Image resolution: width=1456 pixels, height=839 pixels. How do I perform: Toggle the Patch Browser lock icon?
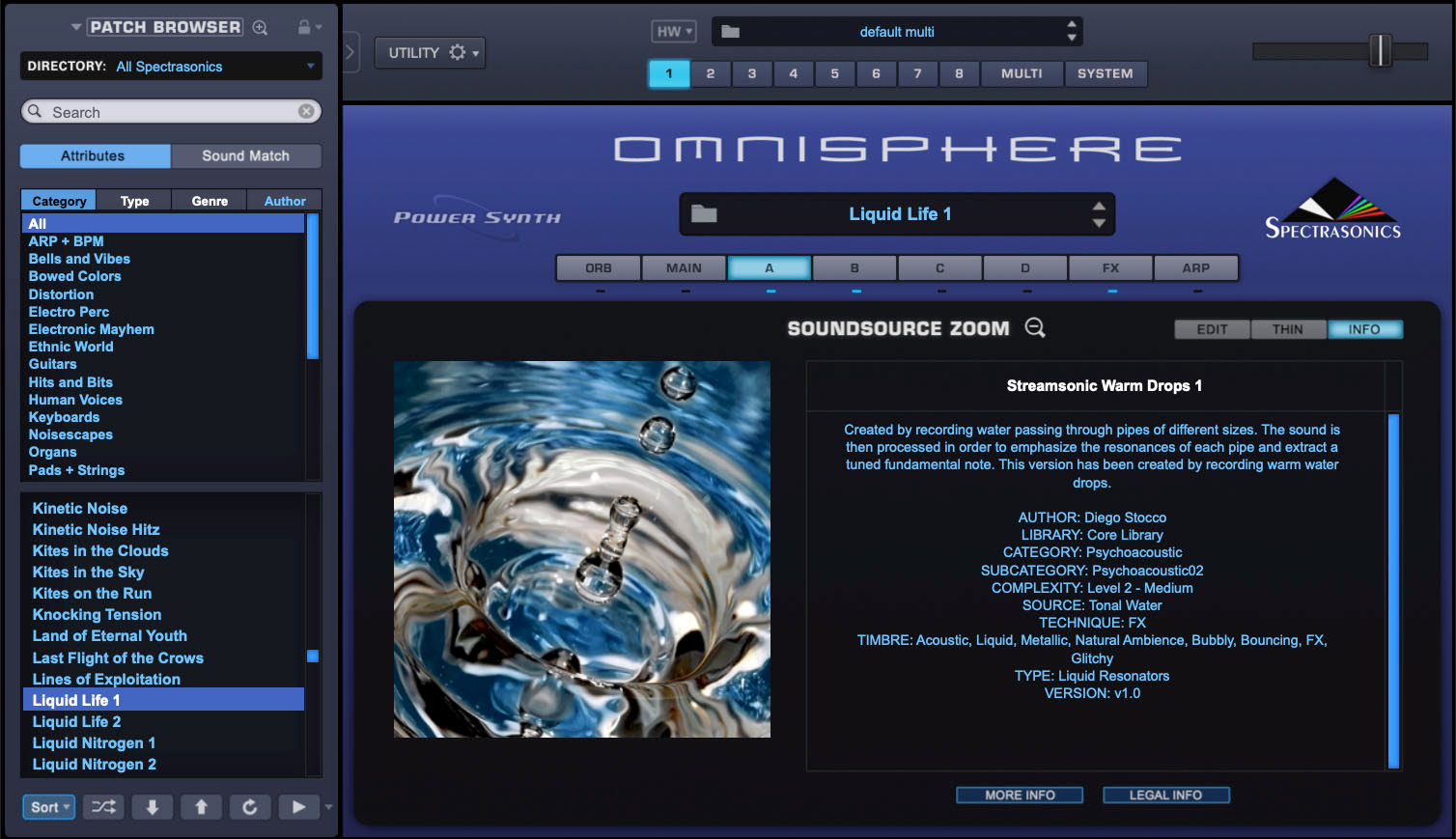click(x=304, y=27)
